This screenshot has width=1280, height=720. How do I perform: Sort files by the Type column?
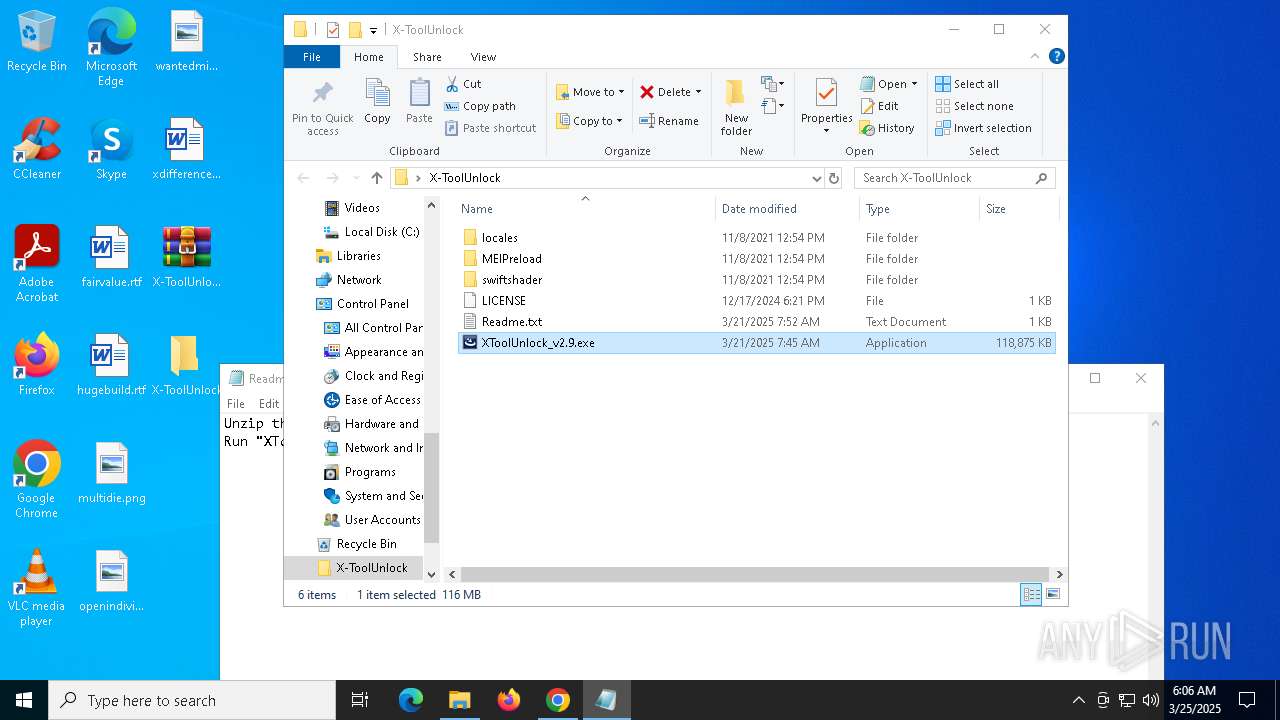[919, 209]
